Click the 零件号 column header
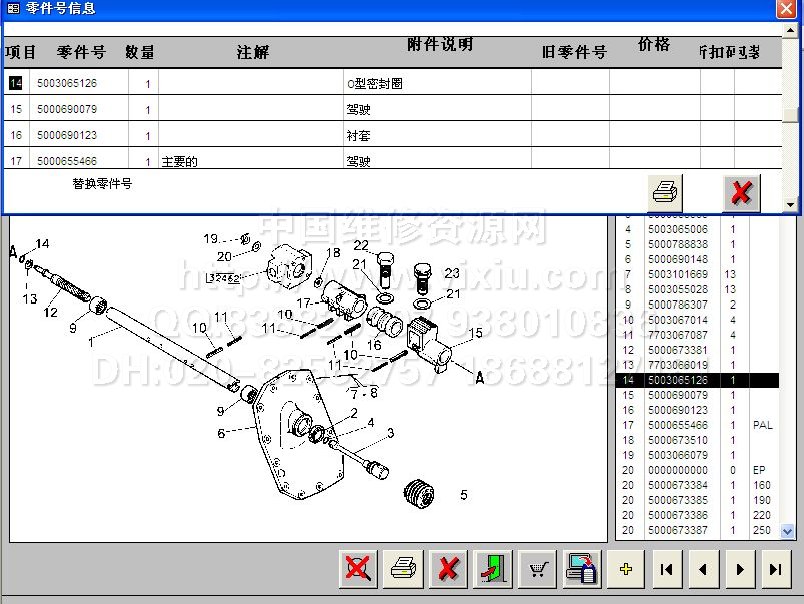804x604 pixels. (81, 52)
